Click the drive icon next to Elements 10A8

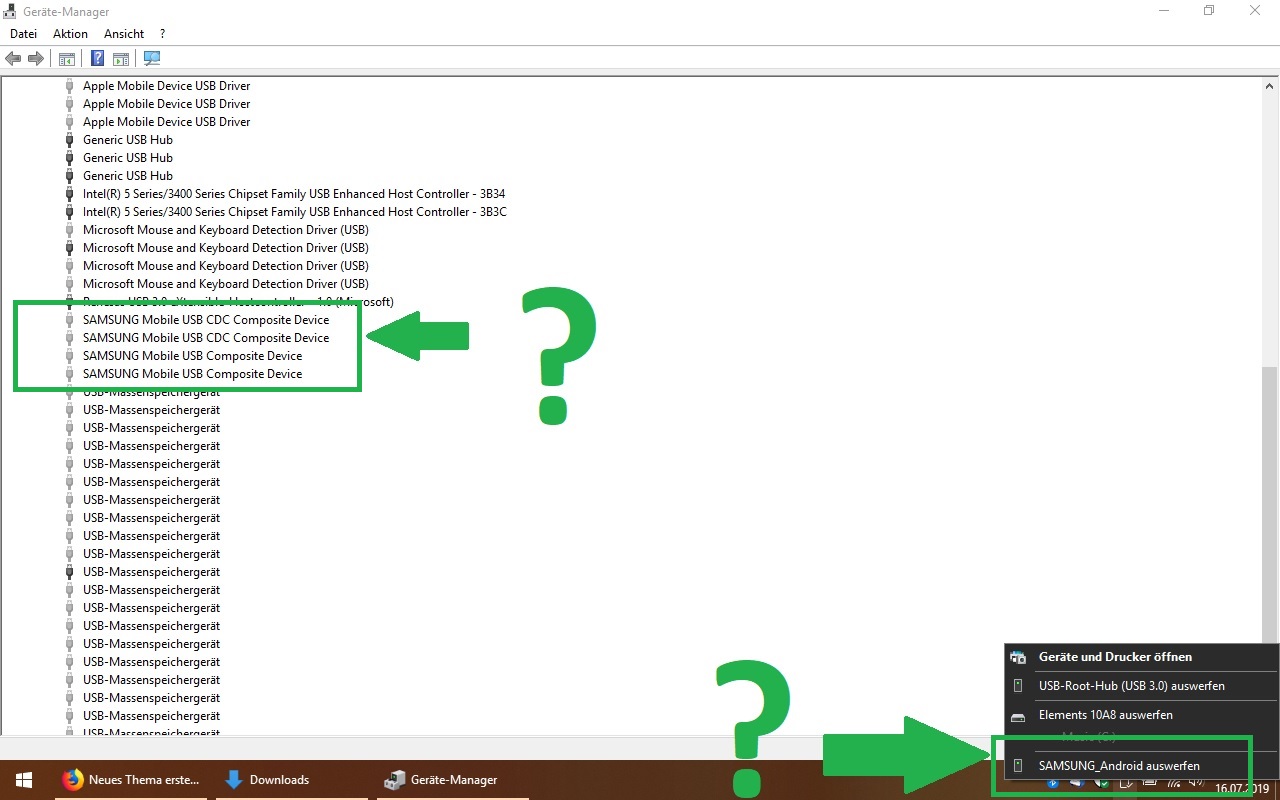[1018, 716]
